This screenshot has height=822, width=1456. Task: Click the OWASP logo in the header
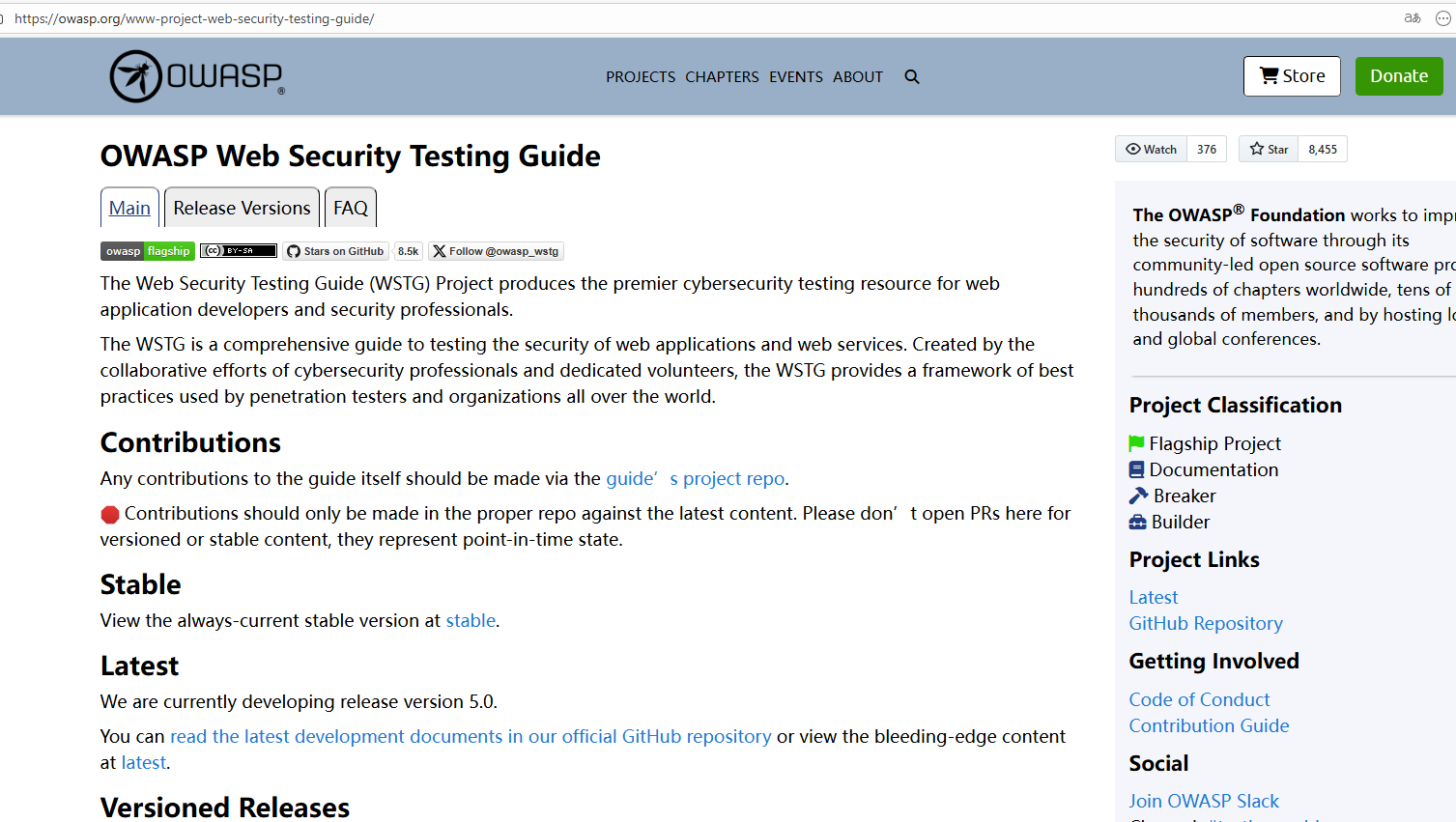pyautogui.click(x=193, y=75)
